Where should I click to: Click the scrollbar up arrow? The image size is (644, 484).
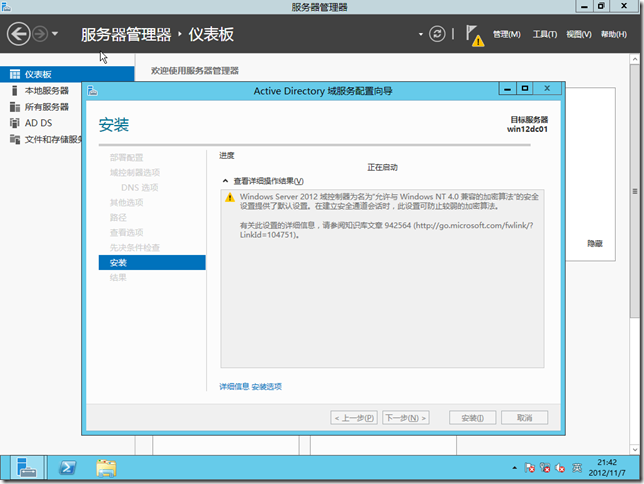point(635,59)
